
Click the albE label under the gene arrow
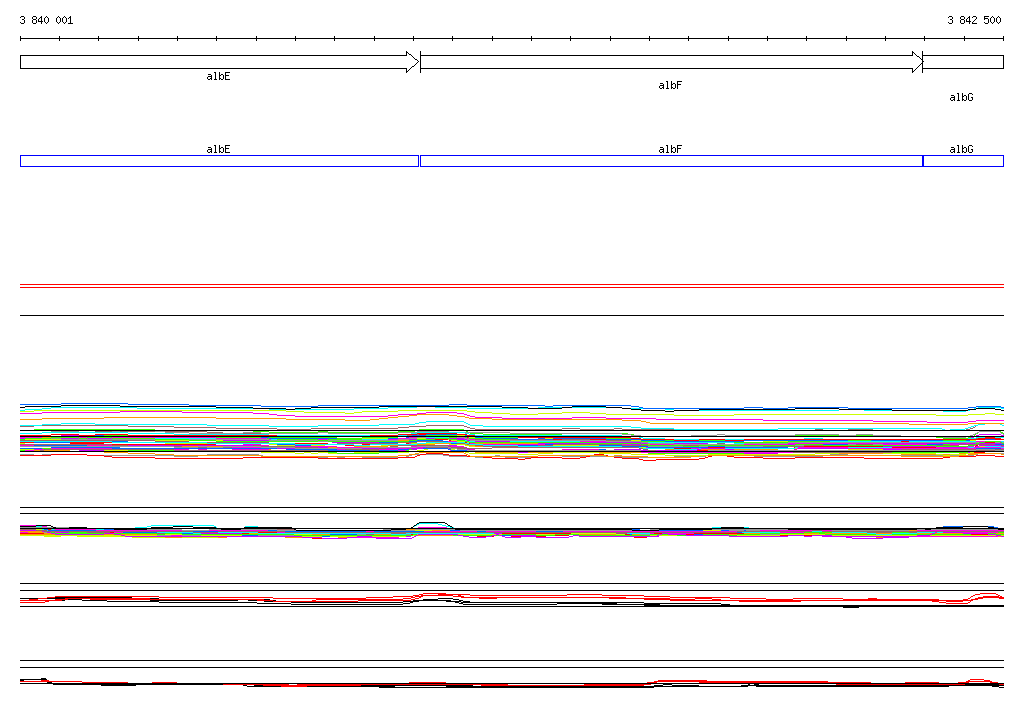point(218,76)
